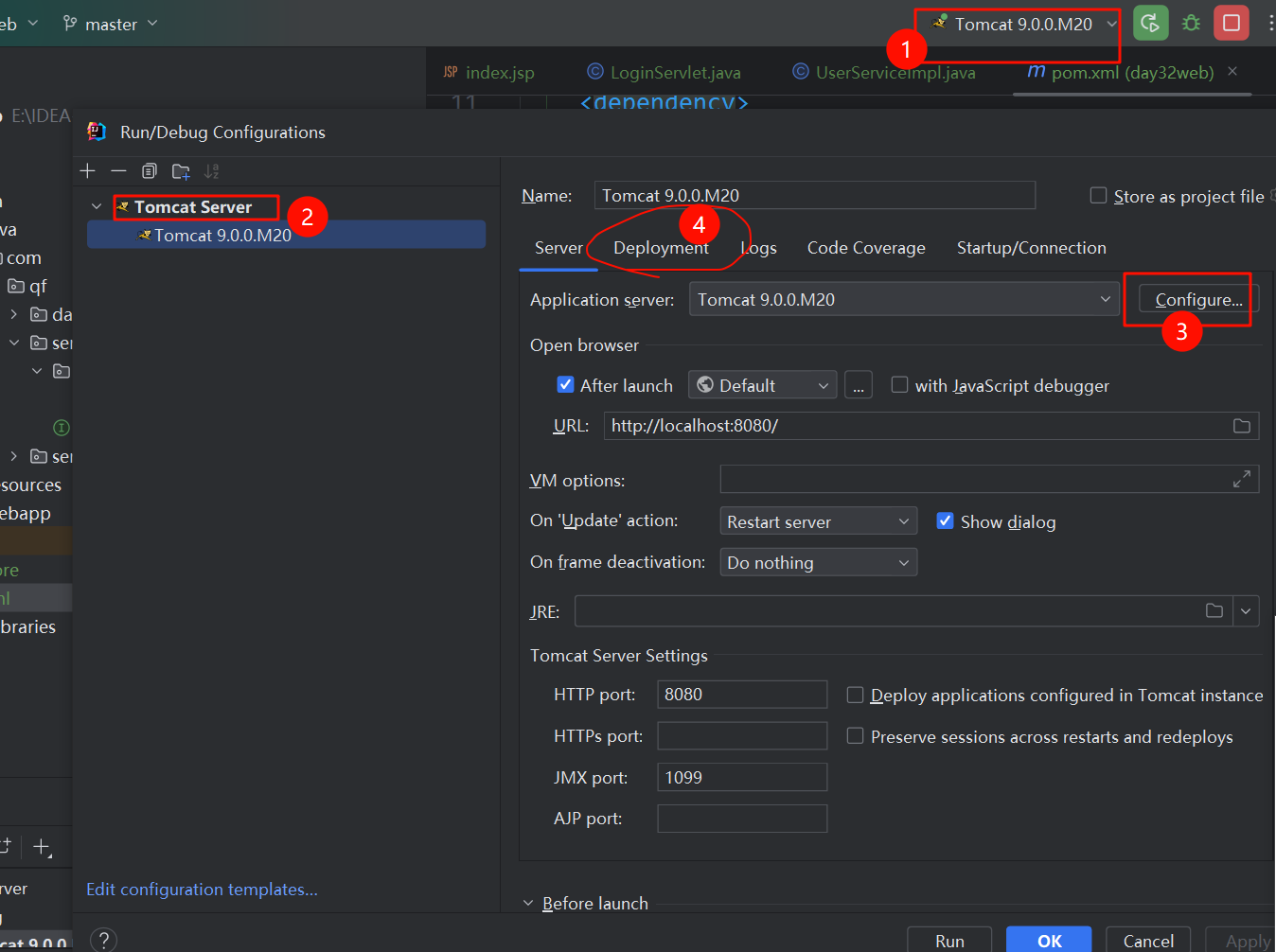Browse URL with folder icon
The height and width of the screenshot is (952, 1276).
pos(1242,426)
